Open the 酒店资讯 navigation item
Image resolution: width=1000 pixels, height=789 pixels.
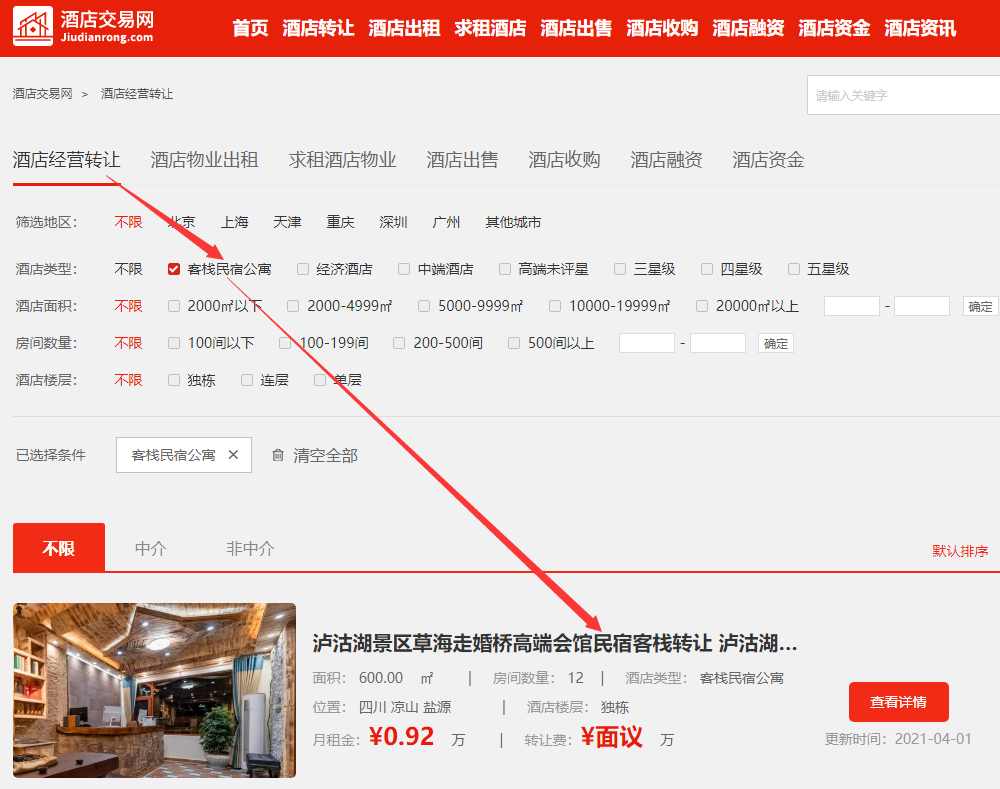pyautogui.click(x=920, y=29)
